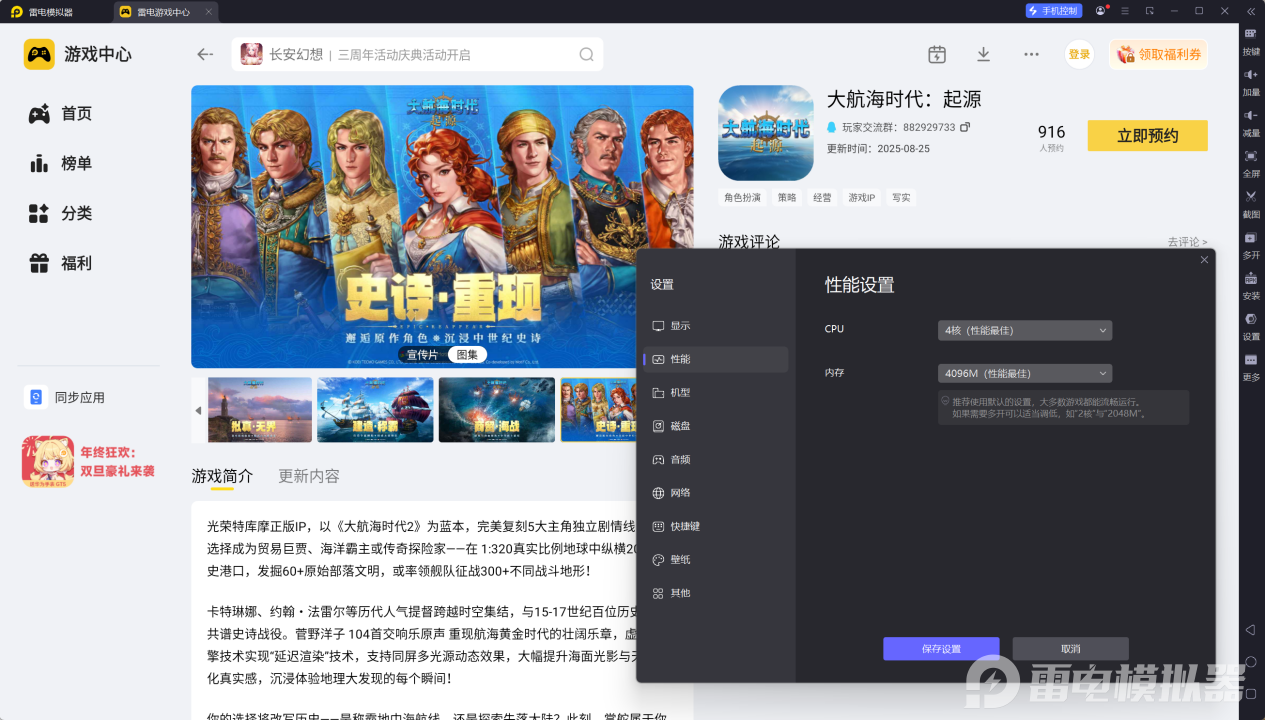Open the calendar reservation icon
Image resolution: width=1265 pixels, height=720 pixels.
(937, 54)
